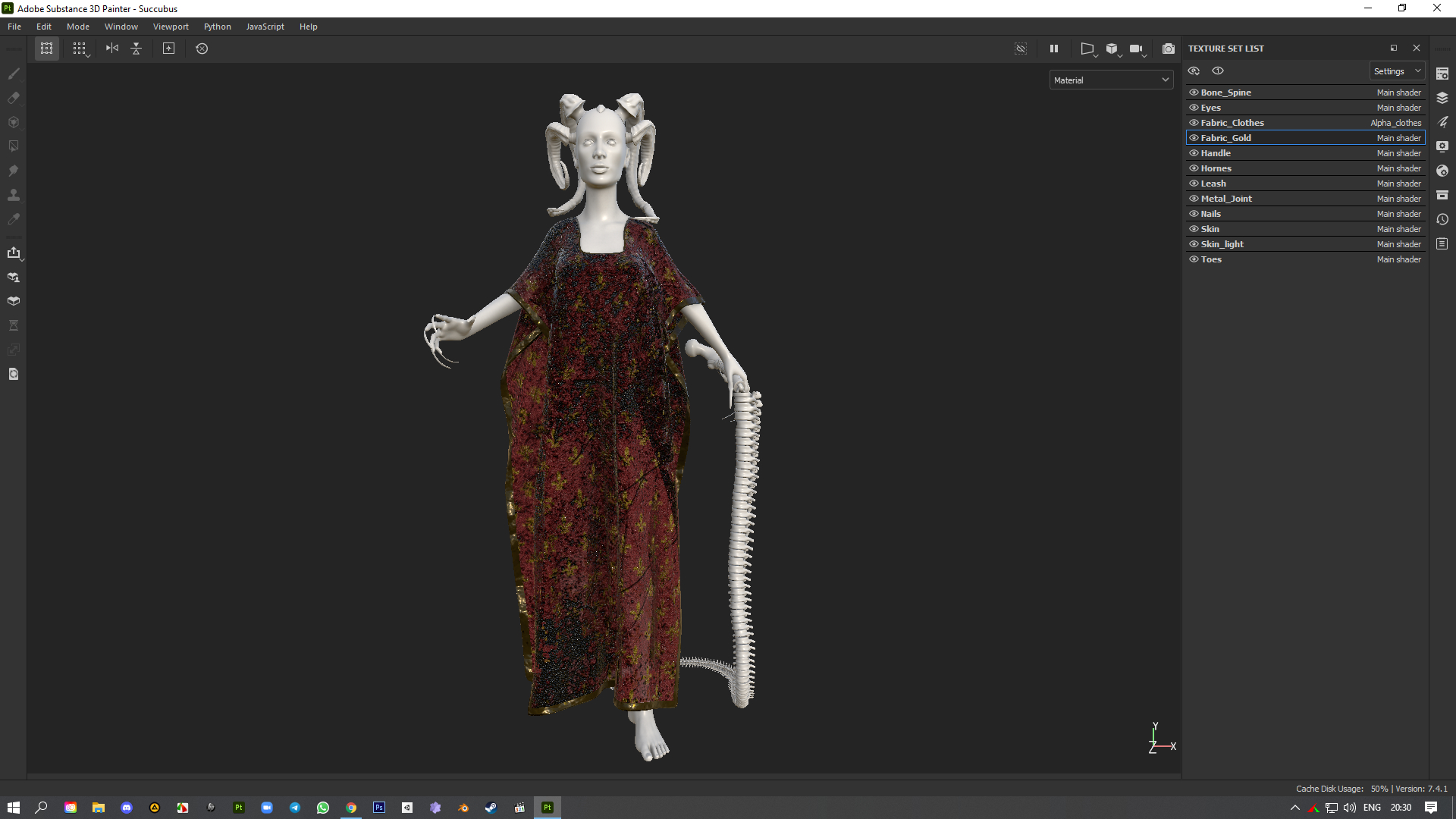Open Photoshop from the Windows taskbar
The height and width of the screenshot is (819, 1456).
click(379, 808)
